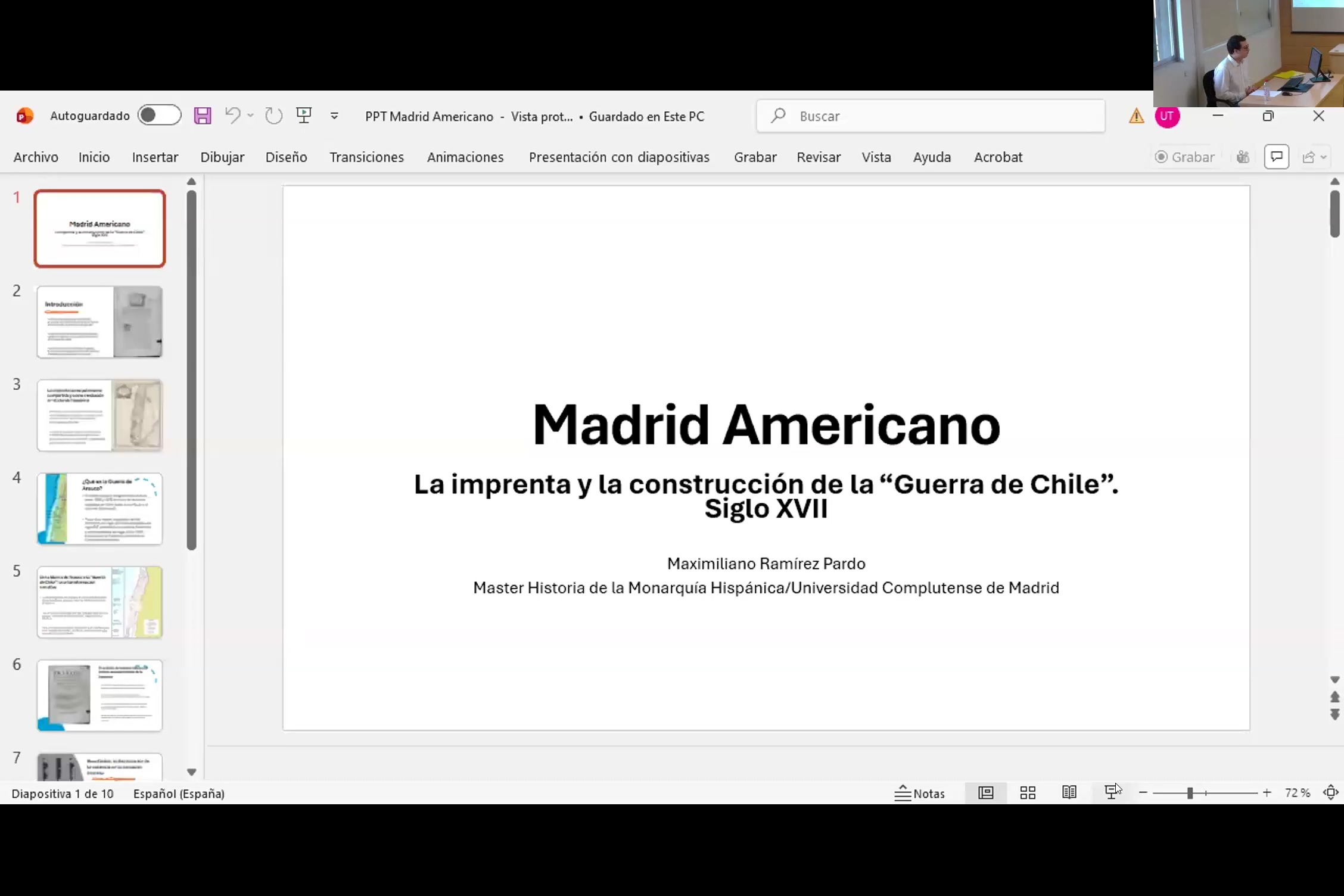Fit slide to current window icon

(1330, 793)
